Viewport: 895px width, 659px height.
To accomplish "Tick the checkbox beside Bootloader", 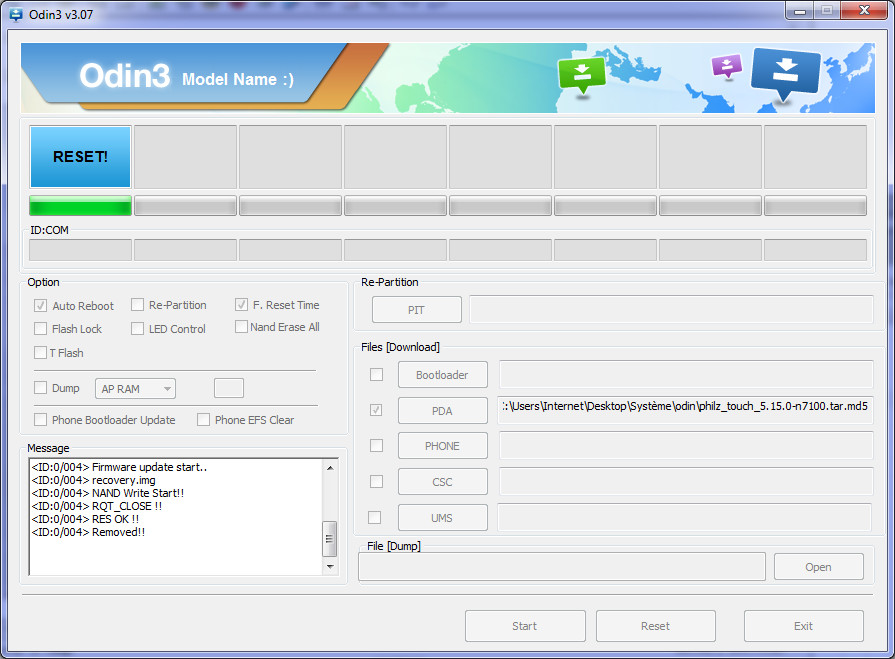I will click(376, 374).
